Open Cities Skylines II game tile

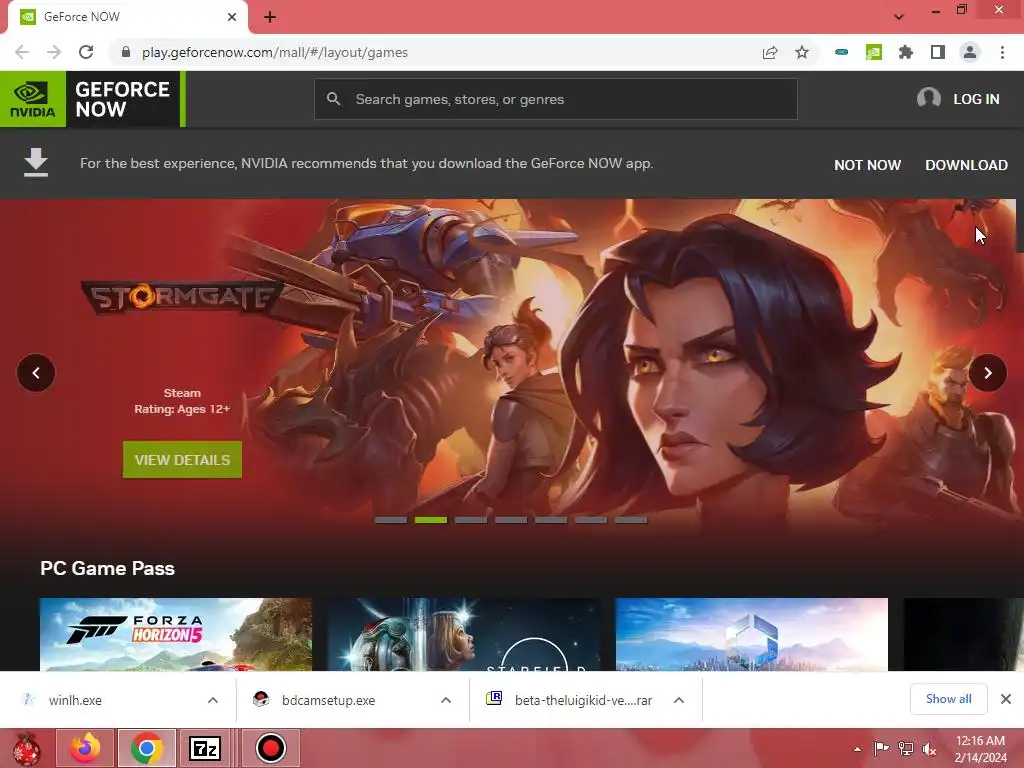click(x=752, y=635)
